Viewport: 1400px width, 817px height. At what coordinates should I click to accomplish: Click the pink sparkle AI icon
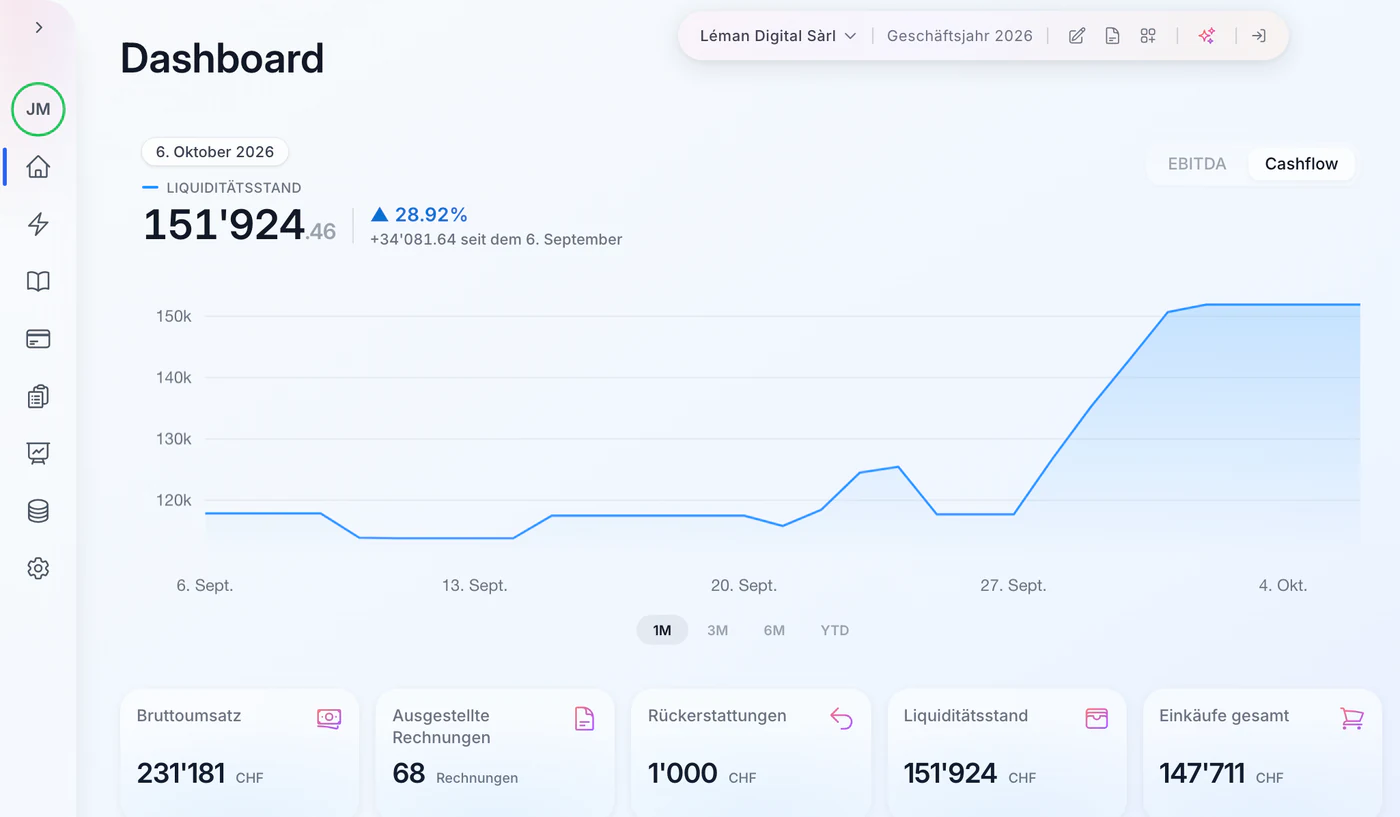(x=1207, y=36)
